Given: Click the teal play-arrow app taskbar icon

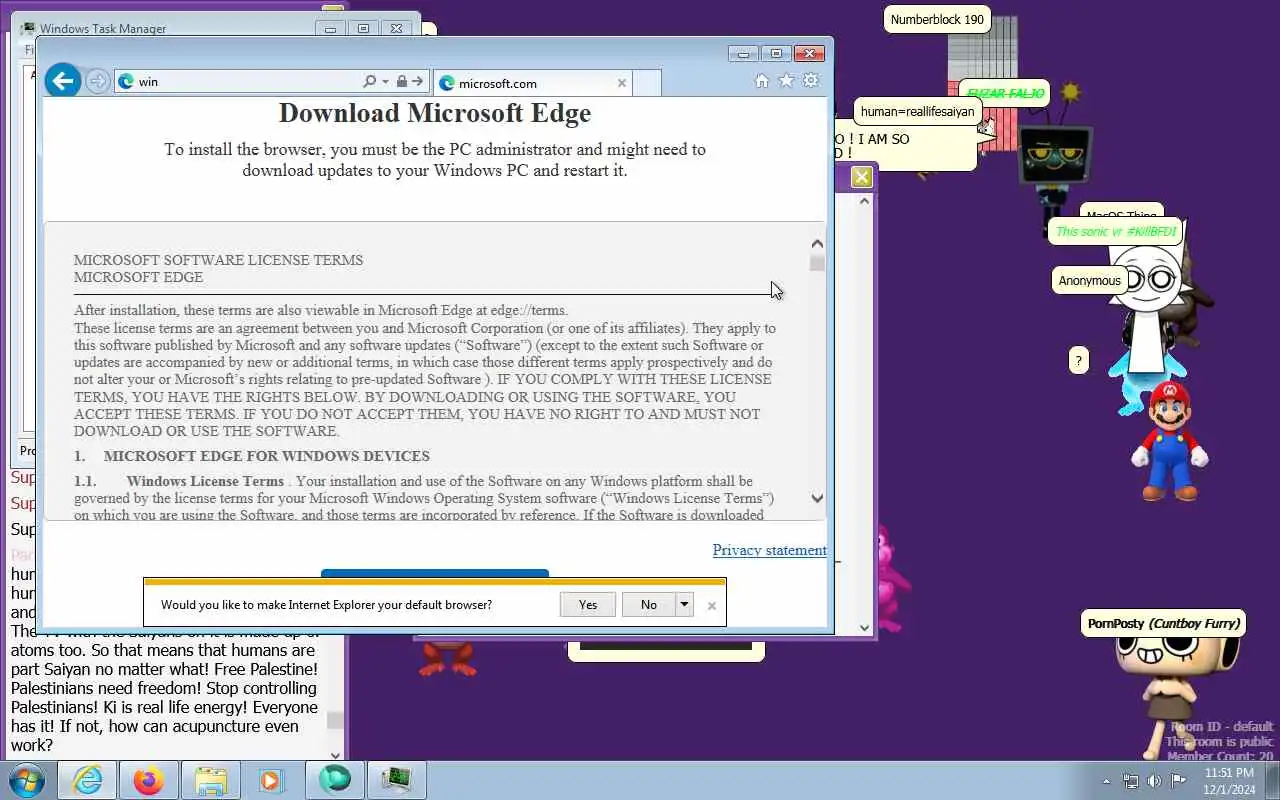Looking at the screenshot, I should [335, 780].
